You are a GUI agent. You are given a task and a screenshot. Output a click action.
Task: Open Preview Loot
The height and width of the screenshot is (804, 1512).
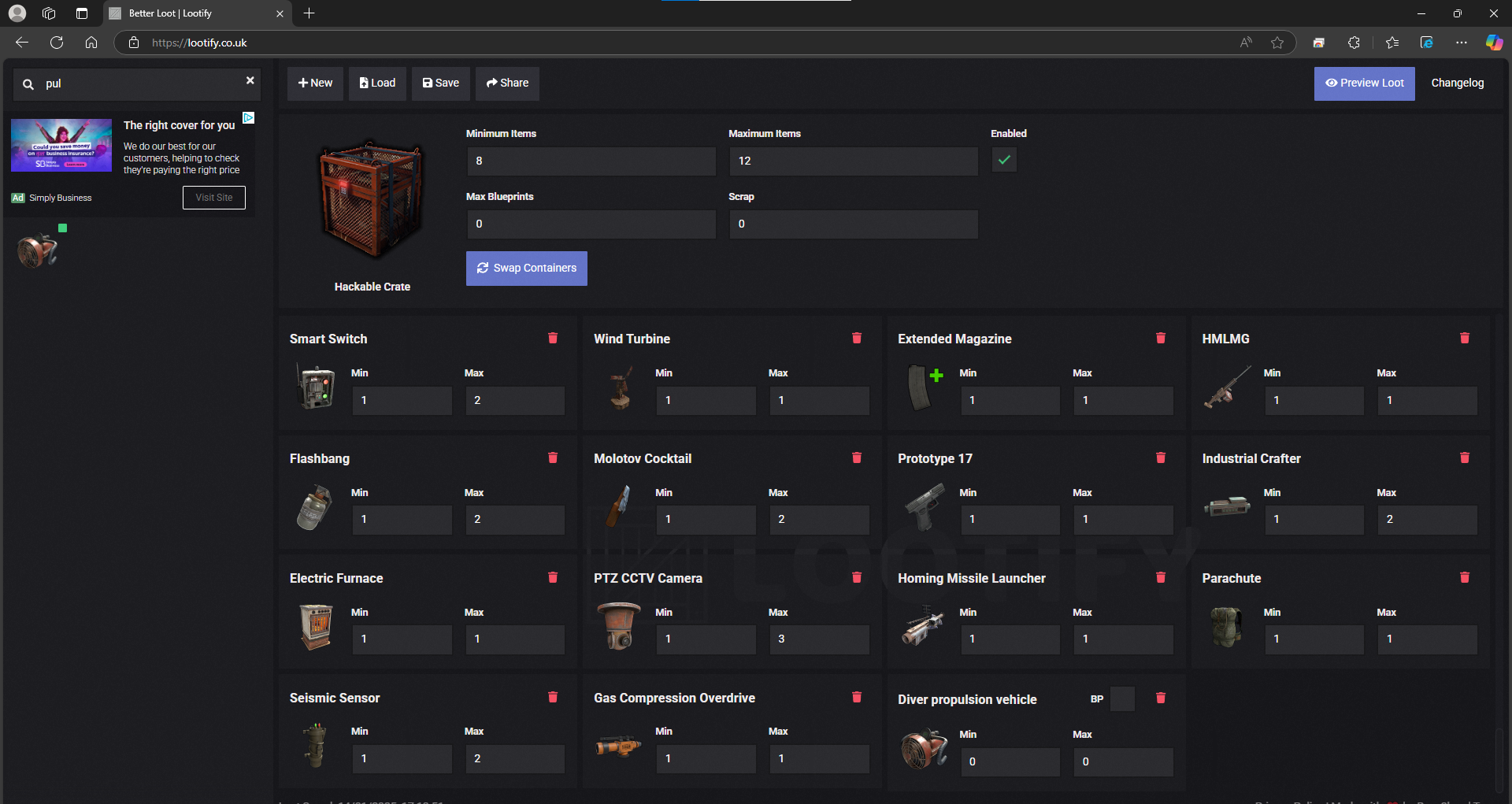coord(1364,83)
